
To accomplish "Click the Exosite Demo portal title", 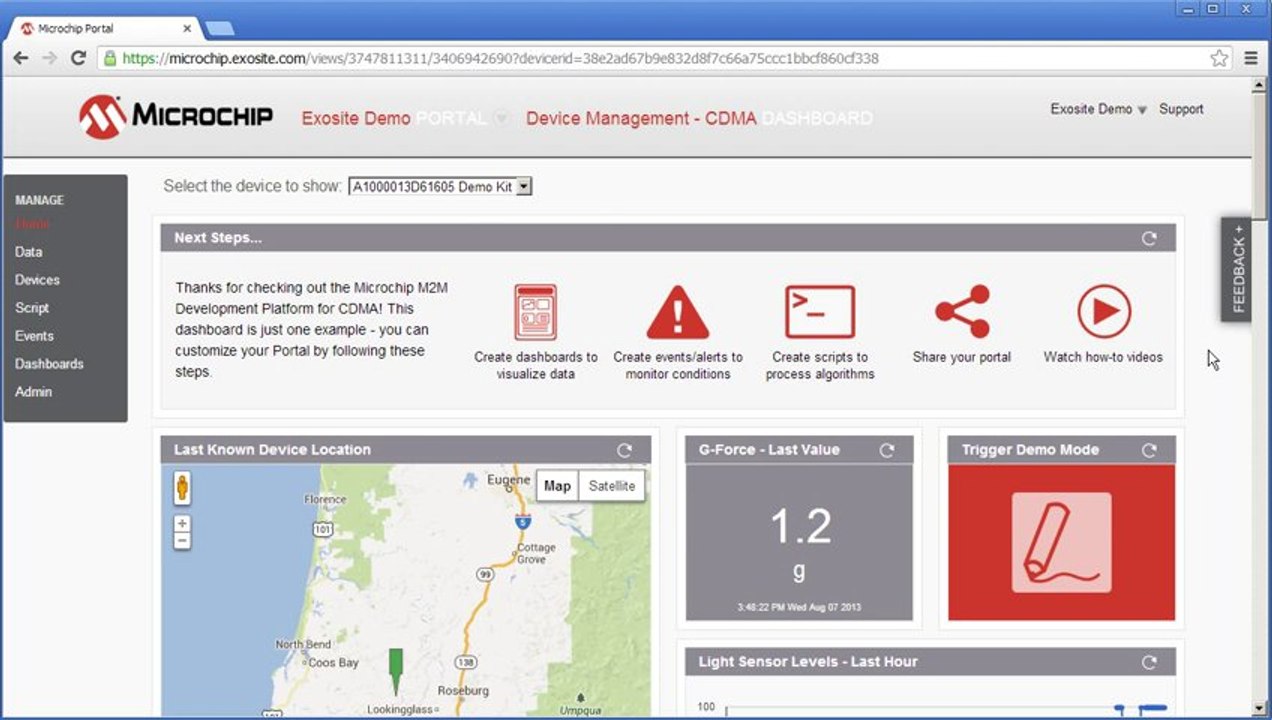I will 356,118.
